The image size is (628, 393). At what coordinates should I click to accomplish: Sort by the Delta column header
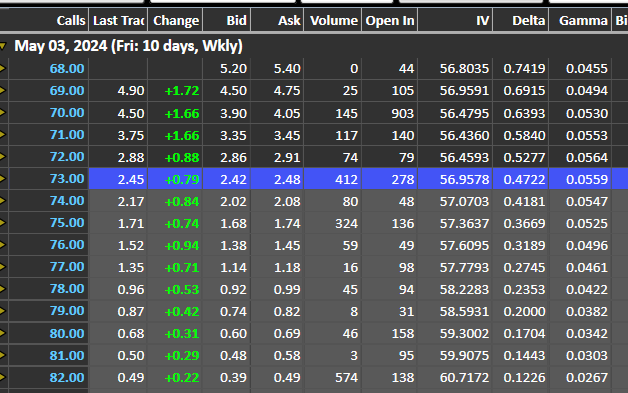pyautogui.click(x=521, y=20)
